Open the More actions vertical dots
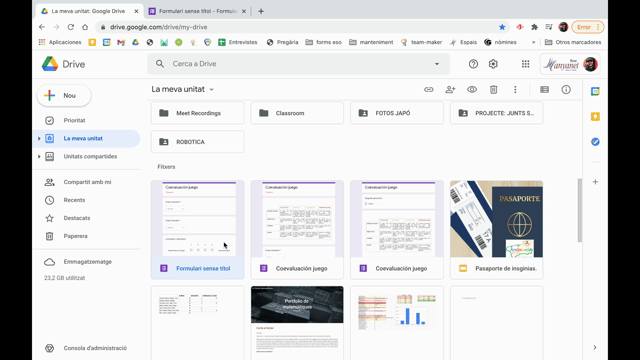640x360 pixels. pos(515,89)
